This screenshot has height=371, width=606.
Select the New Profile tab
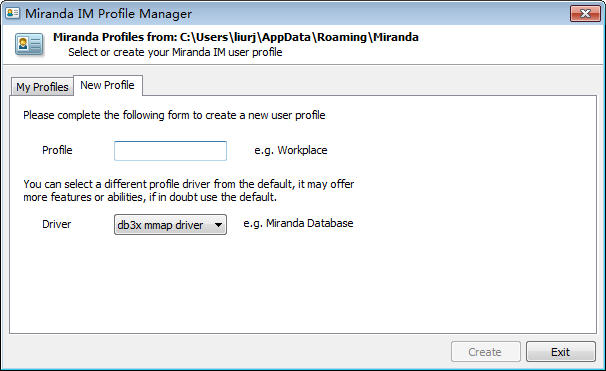(107, 85)
